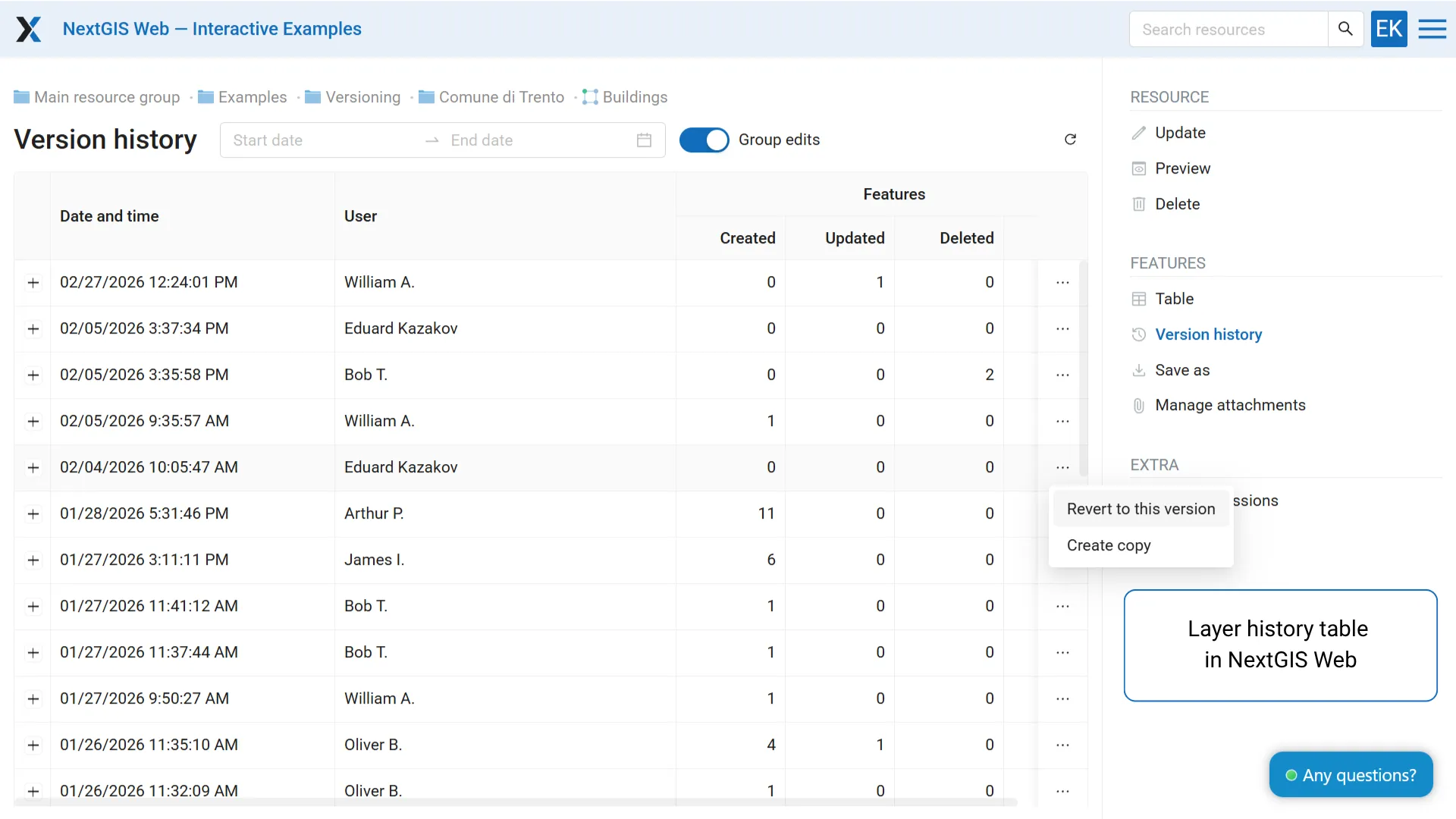Expand the 01/26/2026 11:32:09 AM version row
This screenshot has height=819, width=1456.
(33, 792)
